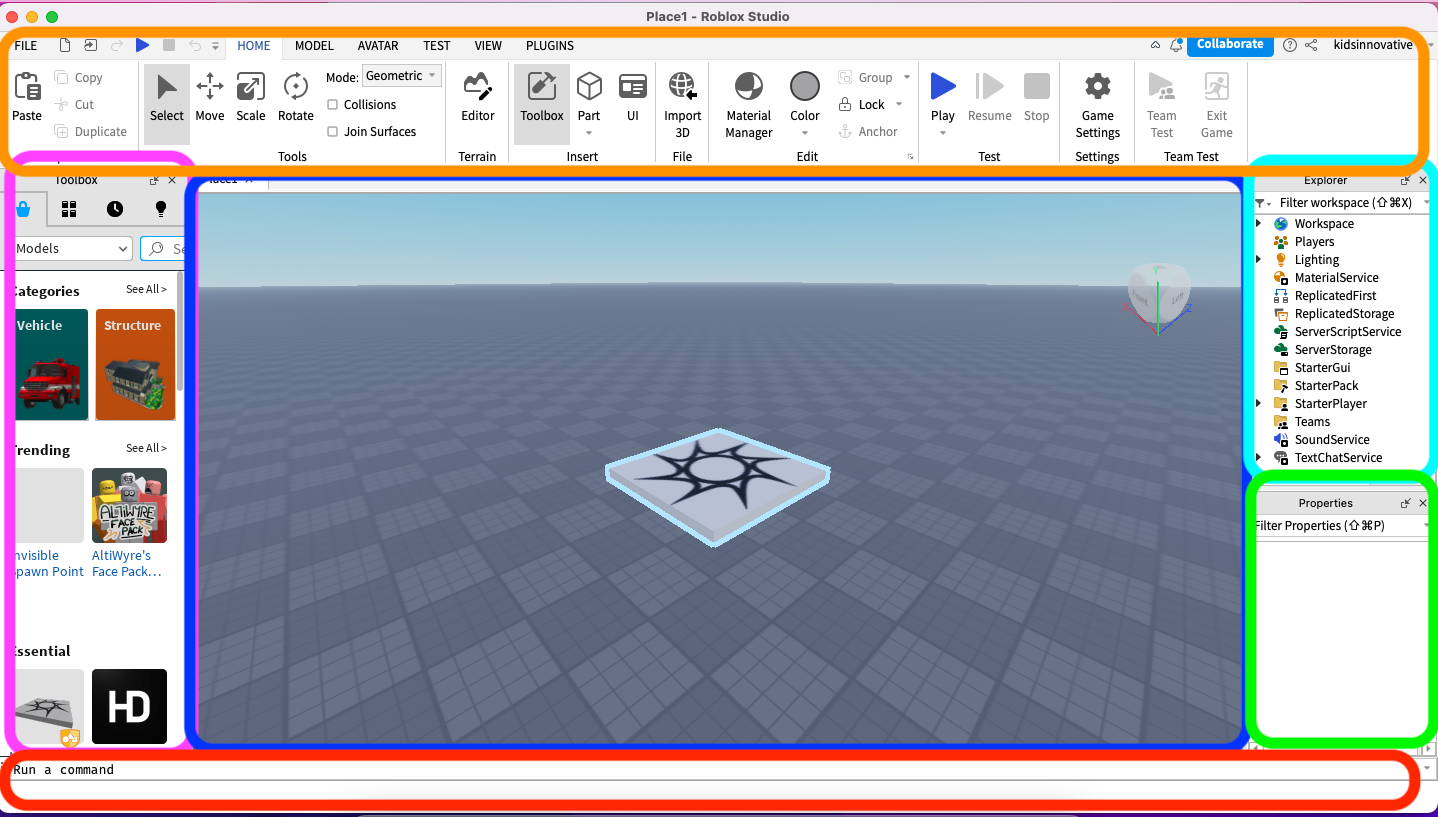Open the Toolbox Recent clock tab
1438x817 pixels.
pos(115,209)
